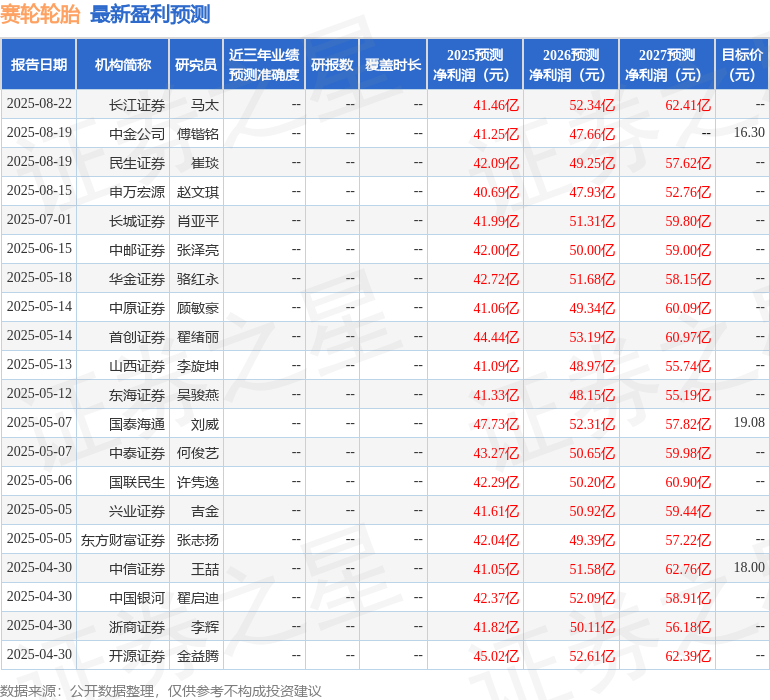Click the 目标价 column header

point(742,65)
